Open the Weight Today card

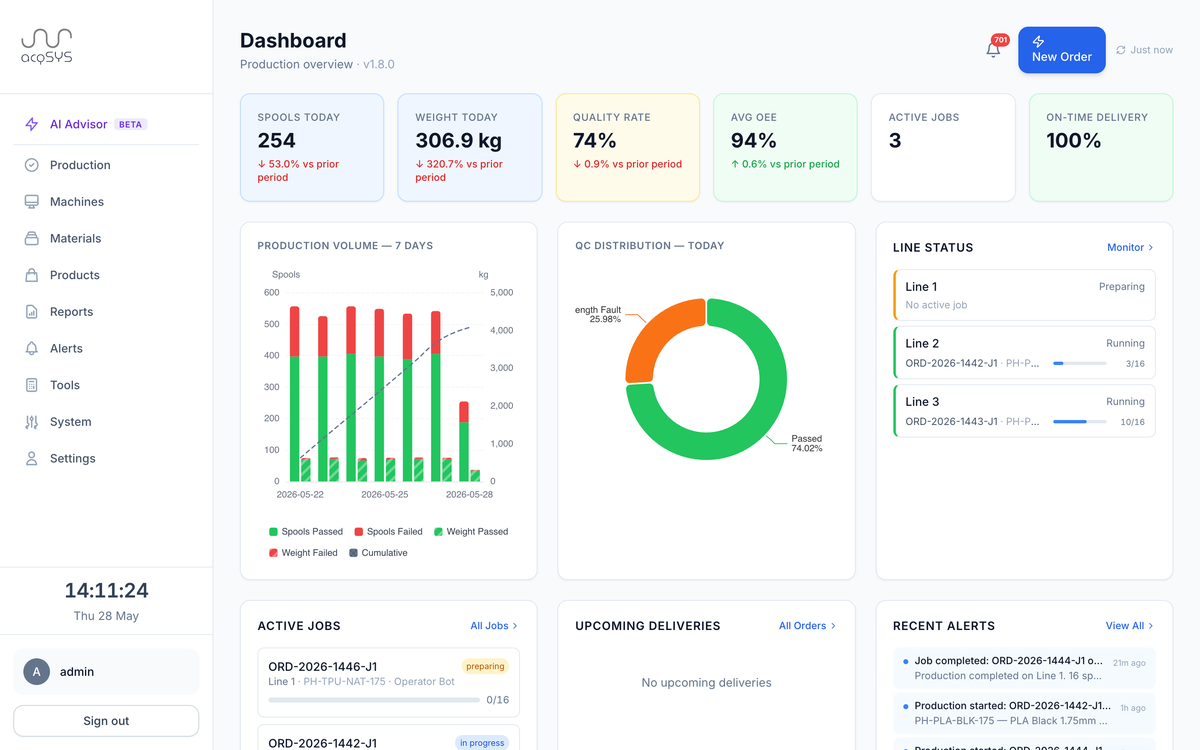pyautogui.click(x=470, y=148)
